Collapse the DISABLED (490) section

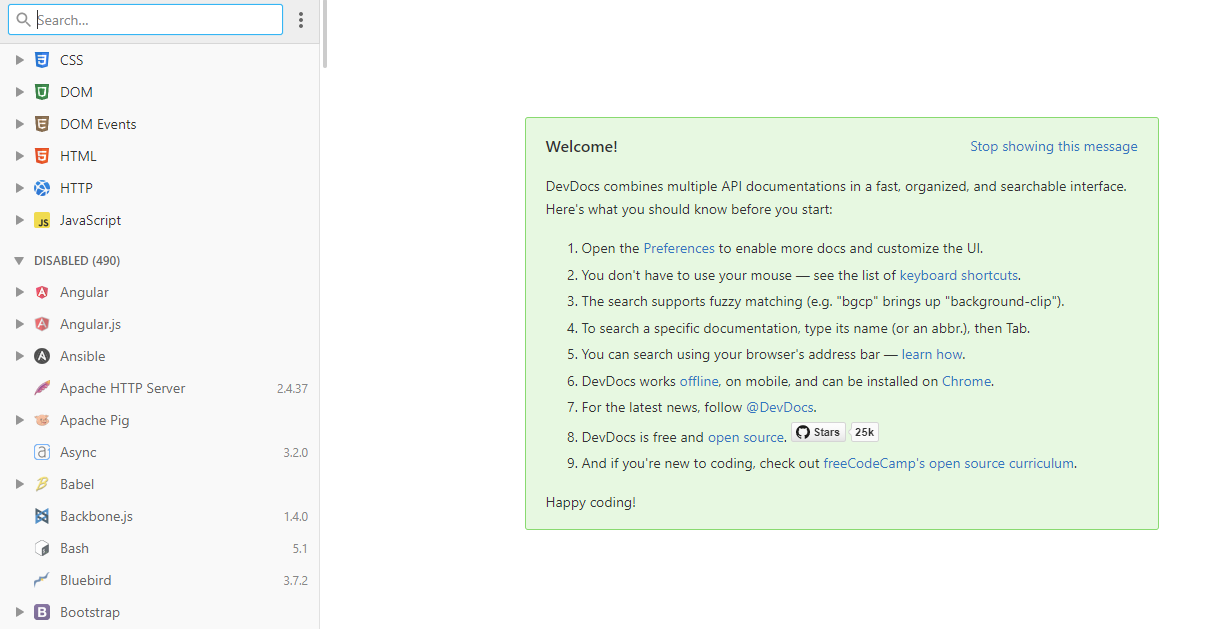(19, 261)
